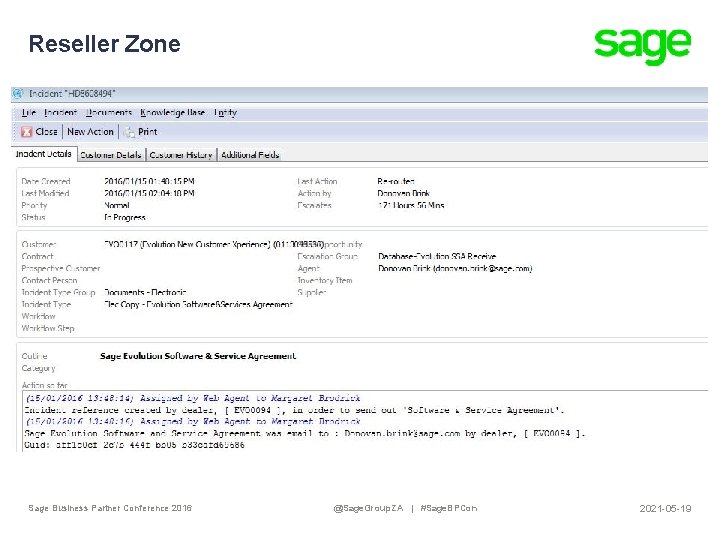
Task: Click Incident Type Group value Documents - Electronic
Action: click(x=145, y=292)
